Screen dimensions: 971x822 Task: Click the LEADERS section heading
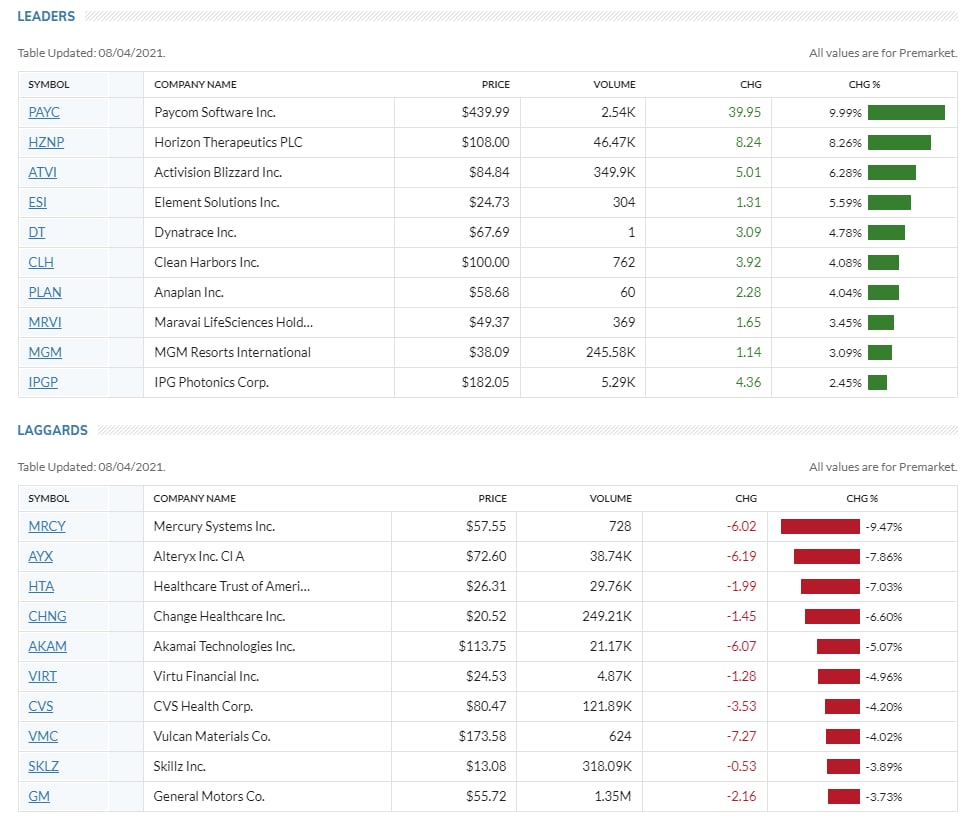[x=46, y=16]
